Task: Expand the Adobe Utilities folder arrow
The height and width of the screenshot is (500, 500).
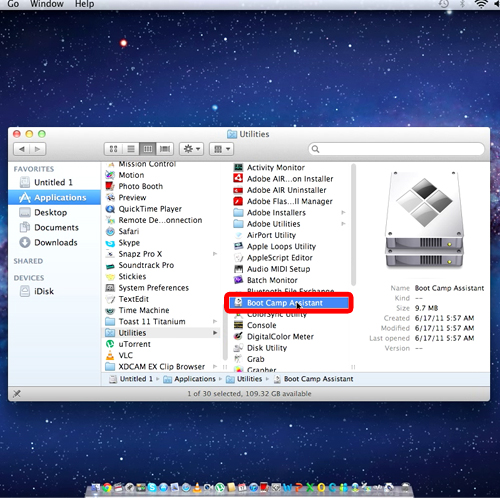Action: coord(343,224)
